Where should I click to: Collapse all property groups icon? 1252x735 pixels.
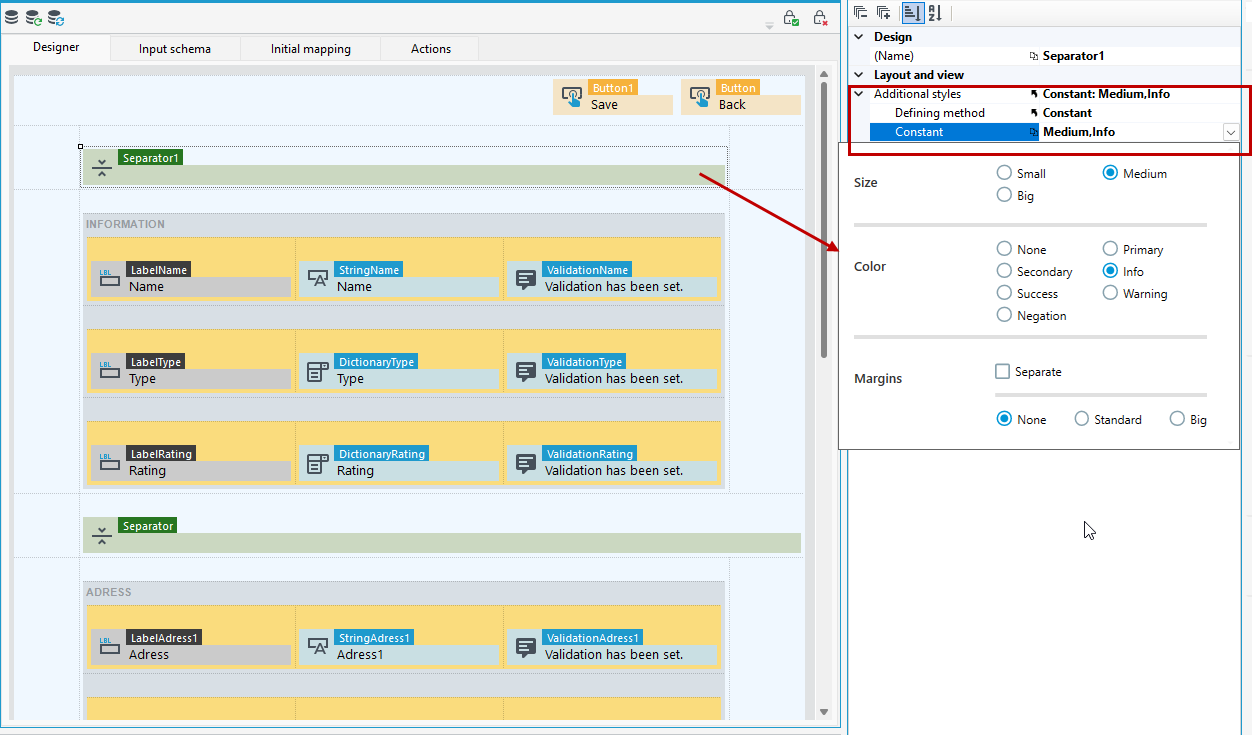(861, 12)
